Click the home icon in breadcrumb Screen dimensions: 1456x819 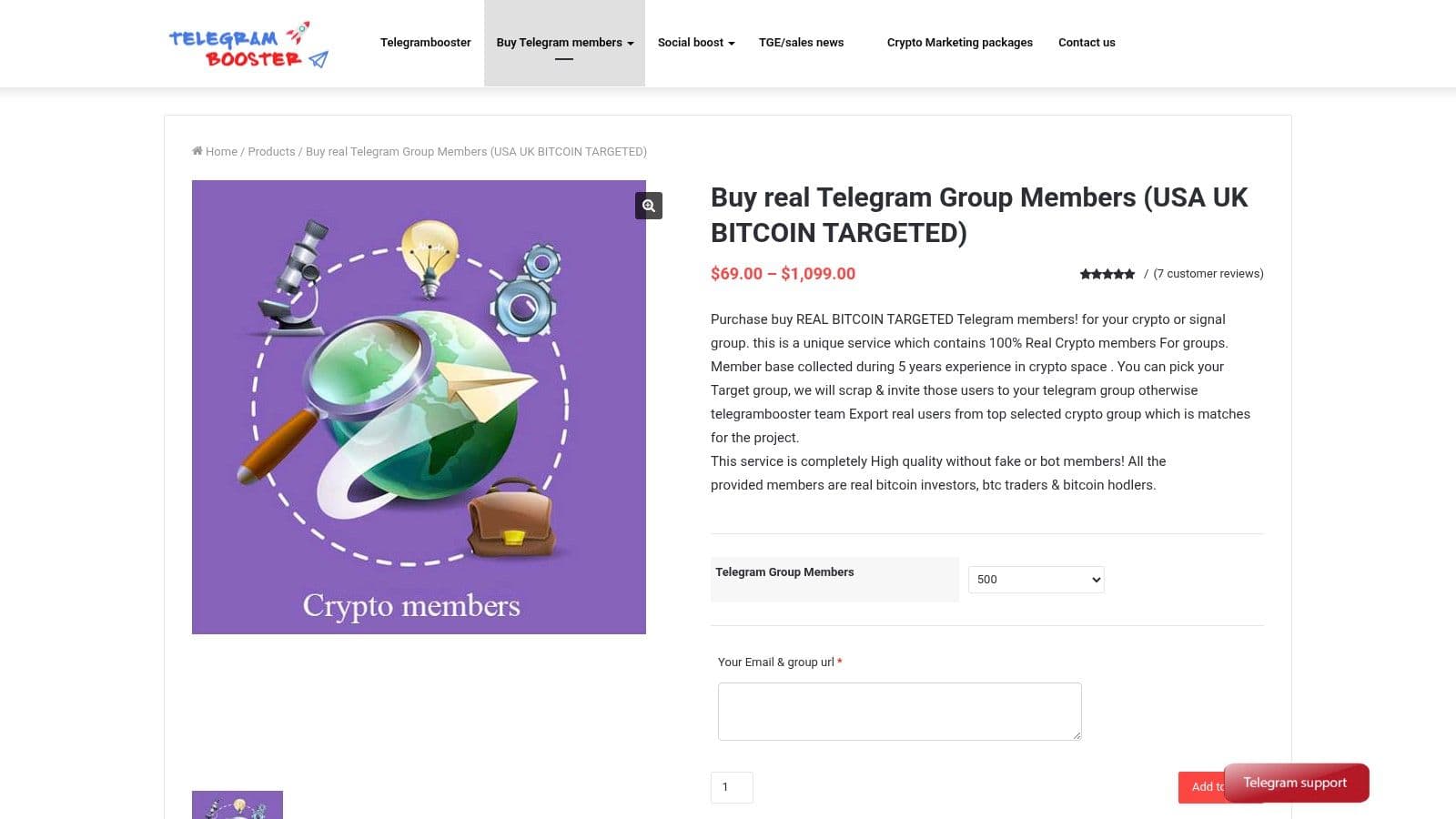[197, 151]
